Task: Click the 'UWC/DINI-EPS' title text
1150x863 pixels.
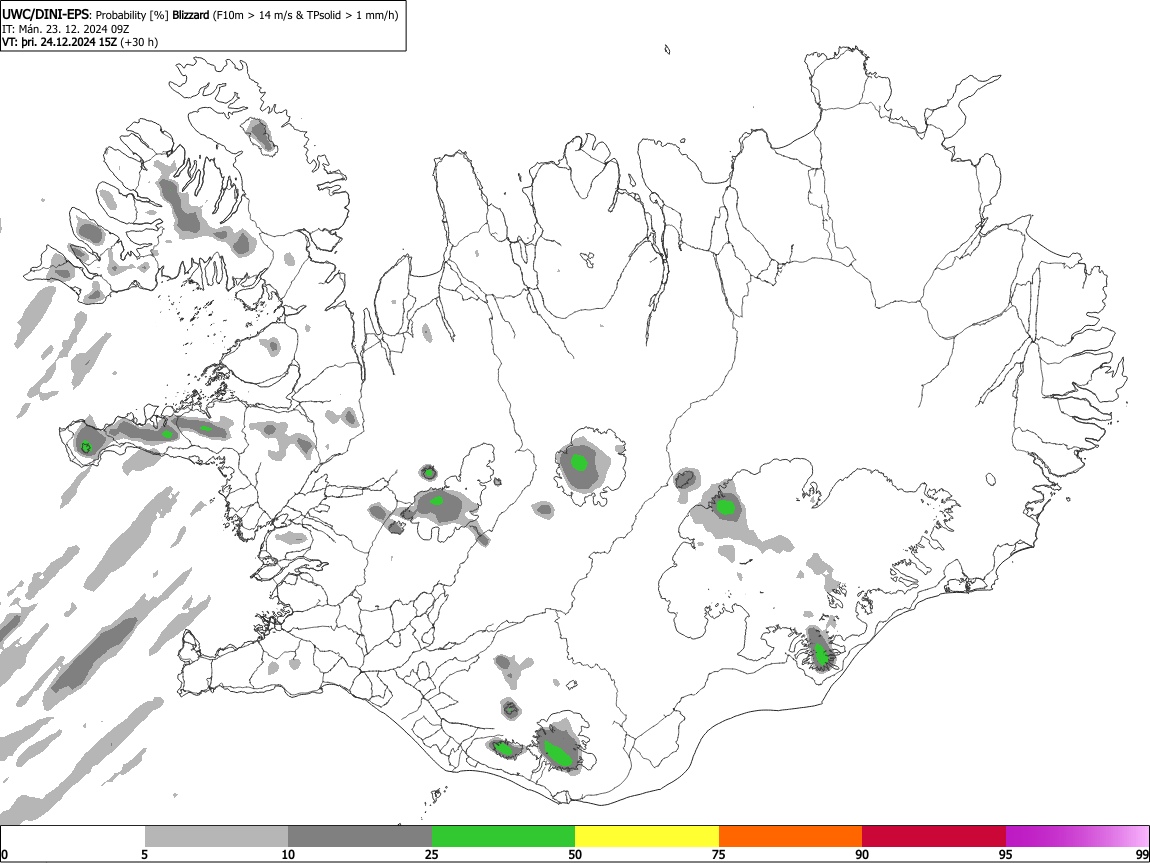Action: [45, 15]
